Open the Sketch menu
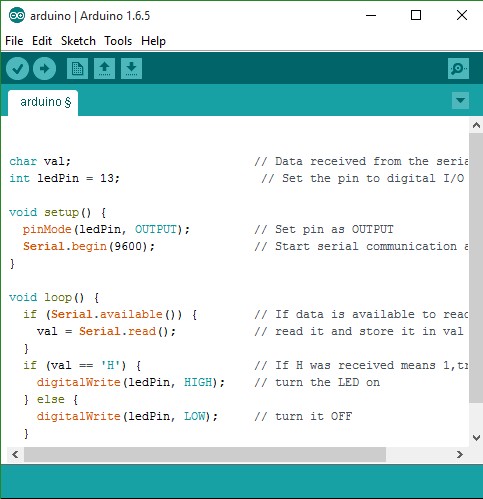Screen dimensions: 483x499 pos(78,41)
